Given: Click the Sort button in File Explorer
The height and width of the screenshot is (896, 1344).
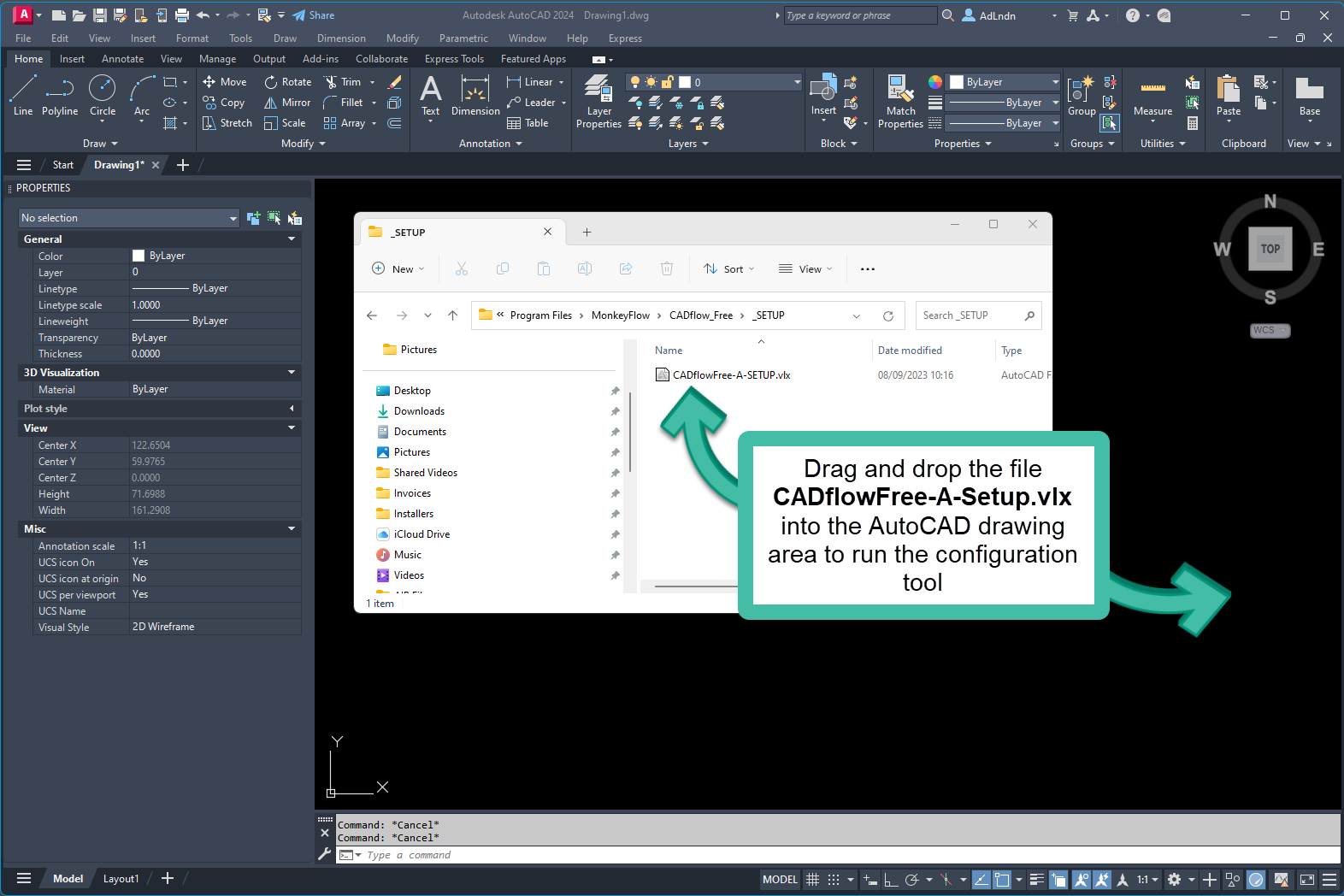Looking at the screenshot, I should 728,269.
